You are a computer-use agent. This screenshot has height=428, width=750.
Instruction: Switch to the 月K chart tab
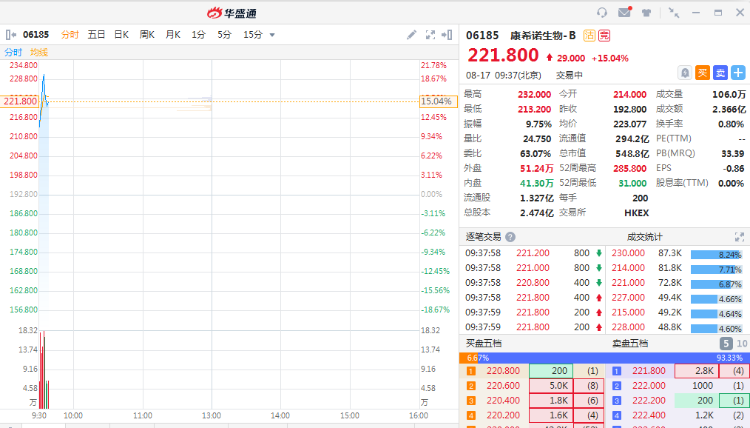173,34
